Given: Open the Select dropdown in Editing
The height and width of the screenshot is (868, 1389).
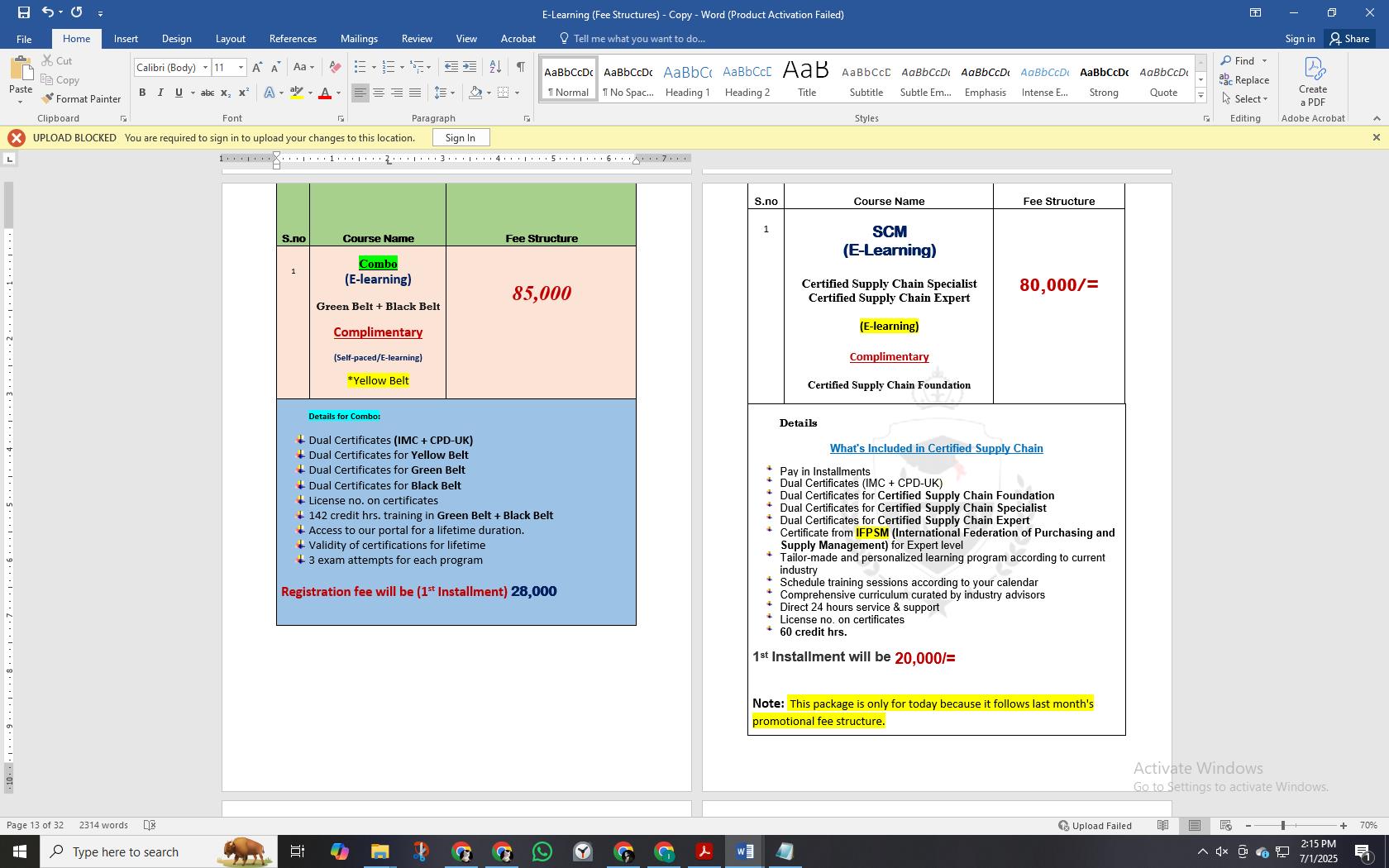Looking at the screenshot, I should pyautogui.click(x=1245, y=99).
